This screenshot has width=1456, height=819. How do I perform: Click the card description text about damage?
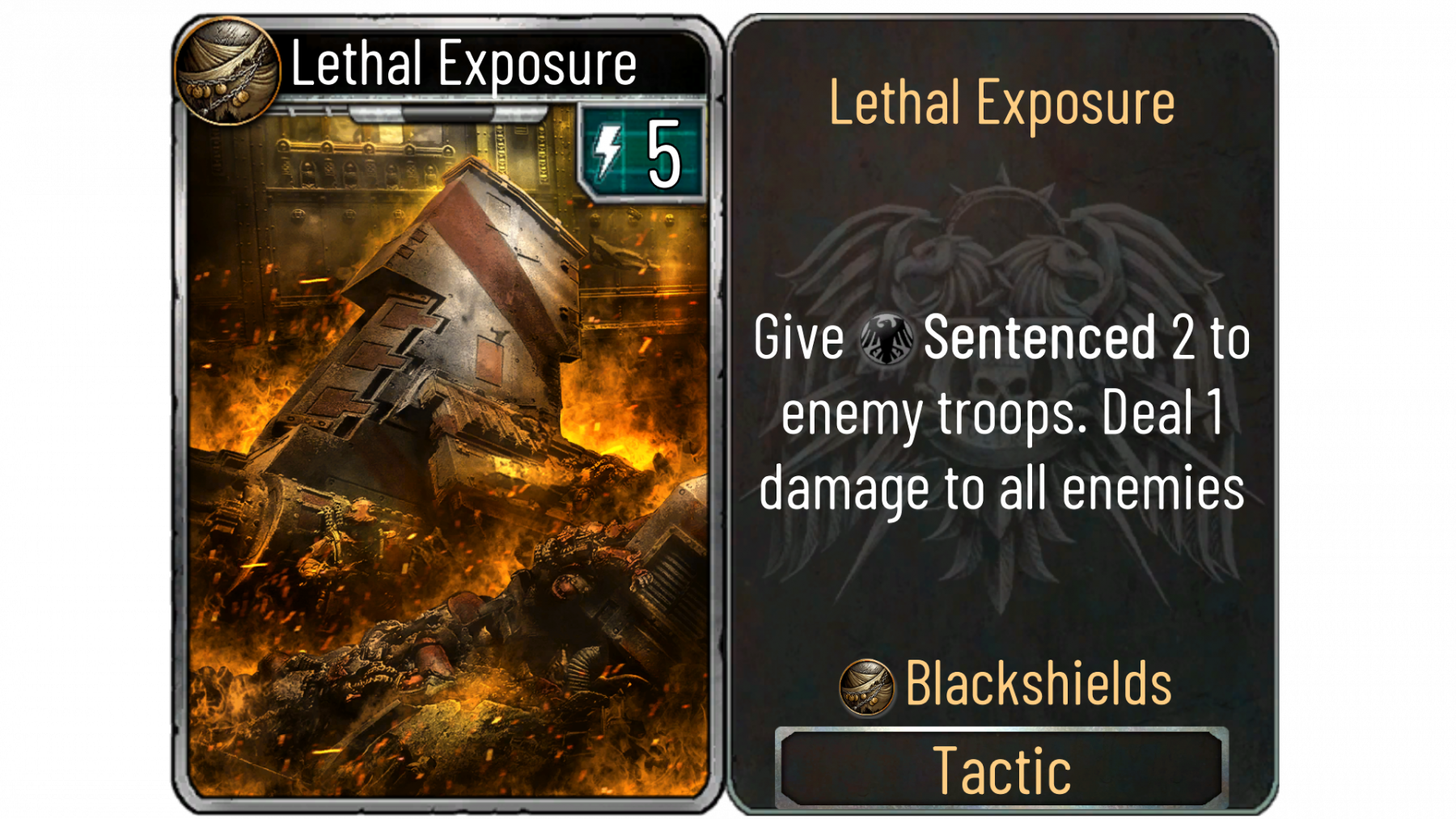click(x=1001, y=414)
